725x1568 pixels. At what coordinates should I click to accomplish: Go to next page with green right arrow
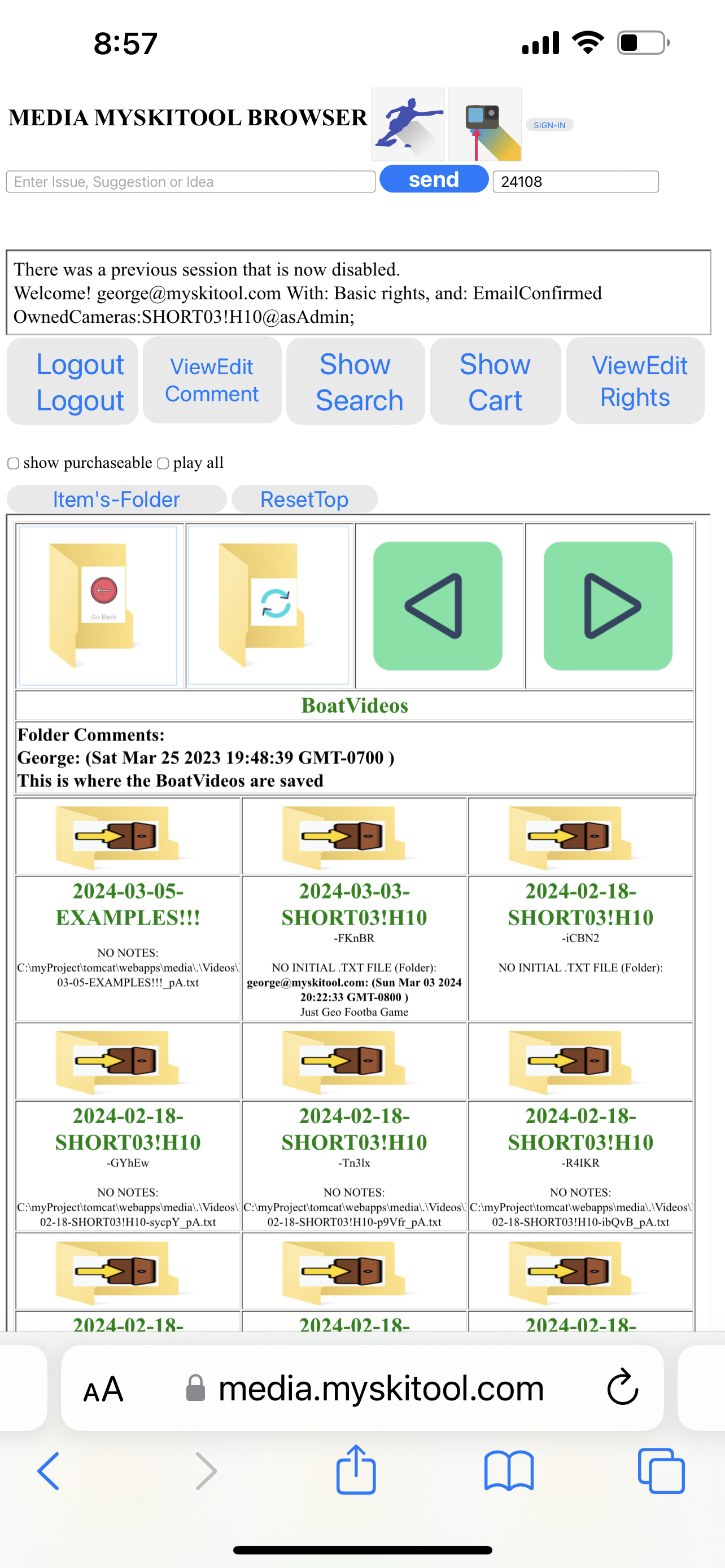point(608,606)
